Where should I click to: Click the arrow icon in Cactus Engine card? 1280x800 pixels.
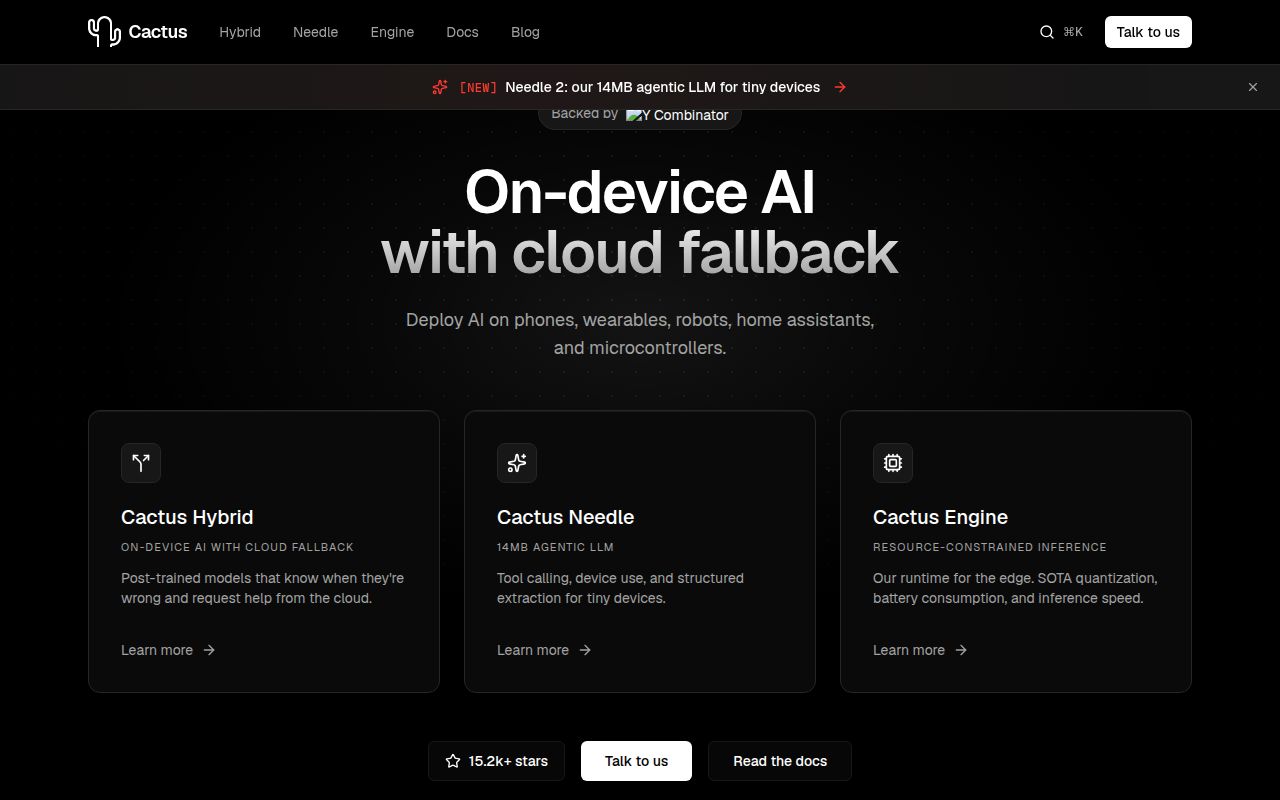click(x=961, y=650)
